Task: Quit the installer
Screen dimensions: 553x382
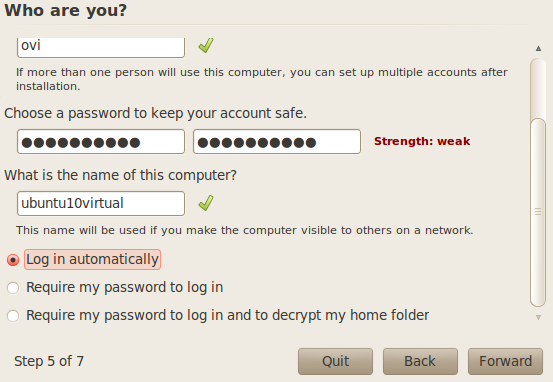Action: click(x=335, y=361)
